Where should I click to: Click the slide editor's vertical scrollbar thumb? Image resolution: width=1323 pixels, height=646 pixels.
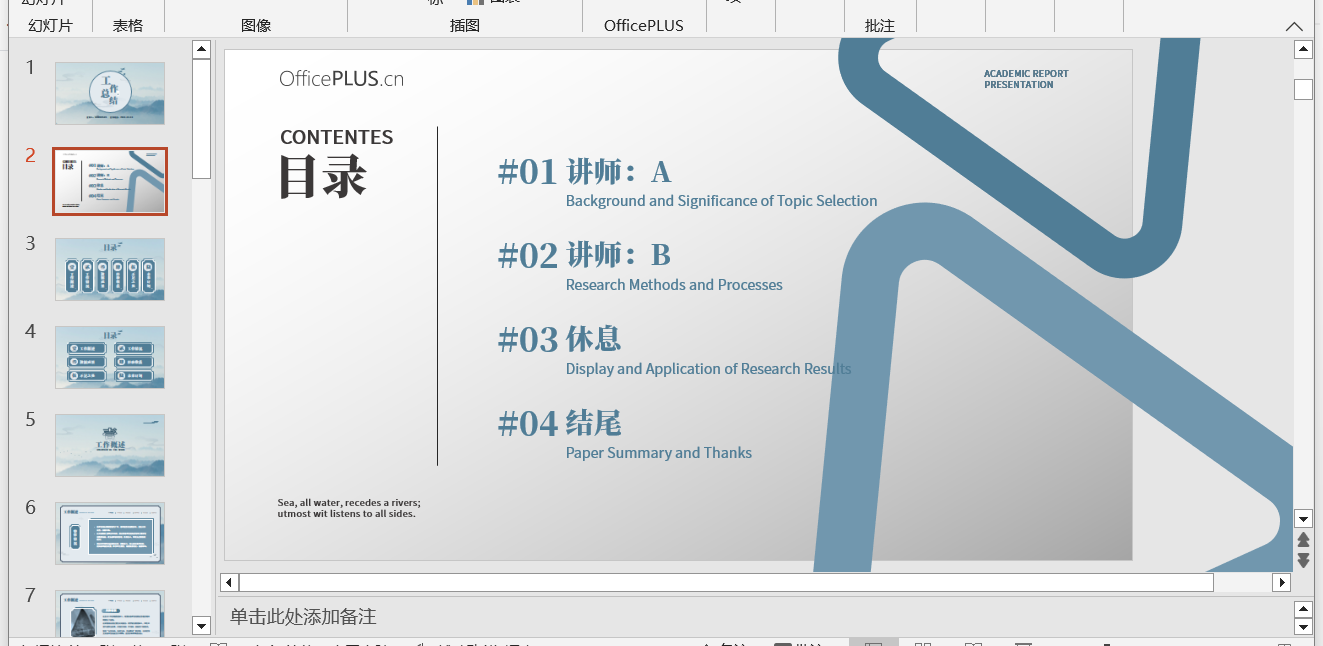click(x=1303, y=90)
